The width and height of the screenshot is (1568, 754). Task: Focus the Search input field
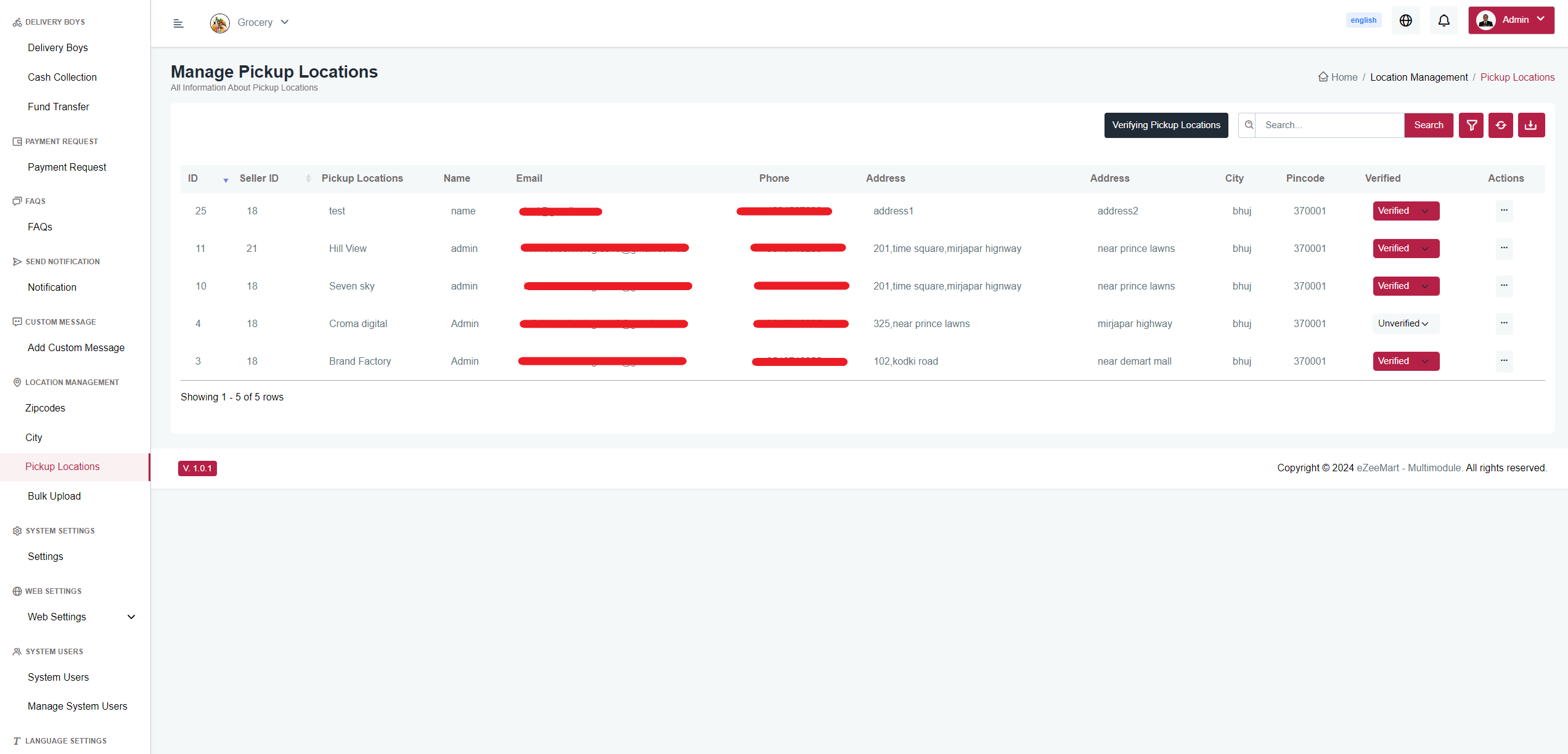[x=1329, y=125]
